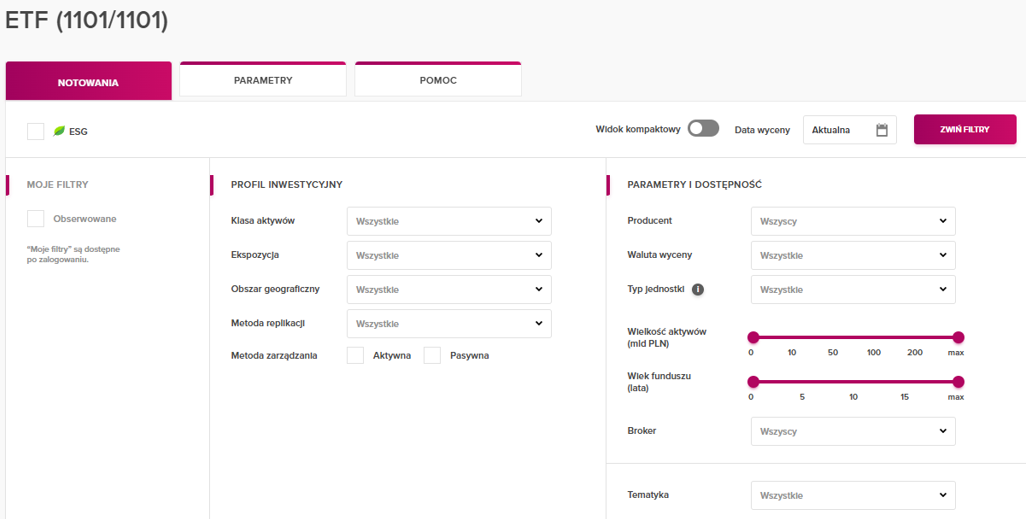Check the Pasywna checkbox
Image resolution: width=1034 pixels, height=519 pixels.
pos(432,355)
